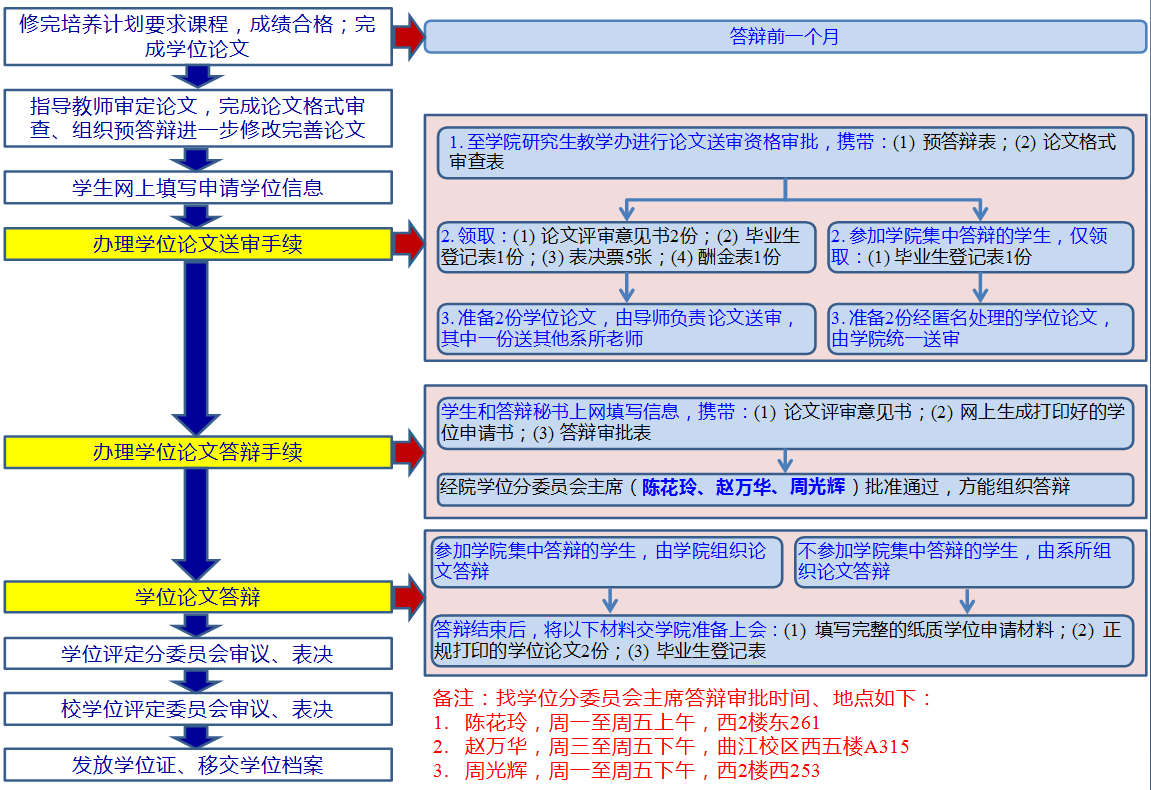Click blue down arrow above 校学位评定委员会审议、表决
The width and height of the screenshot is (1151, 790).
coord(197,681)
